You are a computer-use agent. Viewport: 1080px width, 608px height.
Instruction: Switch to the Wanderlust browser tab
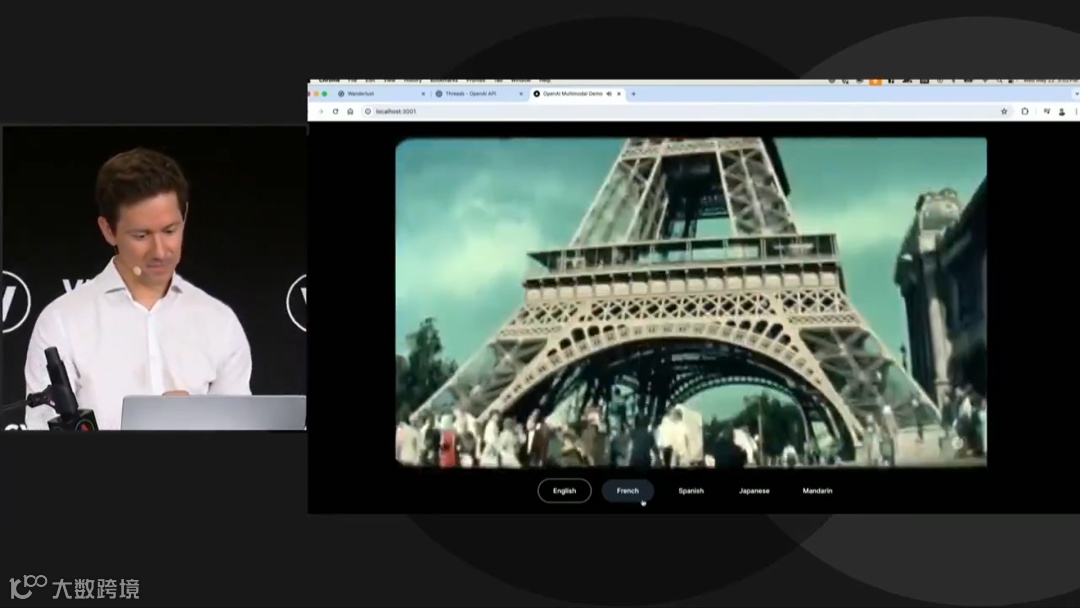click(x=380, y=94)
